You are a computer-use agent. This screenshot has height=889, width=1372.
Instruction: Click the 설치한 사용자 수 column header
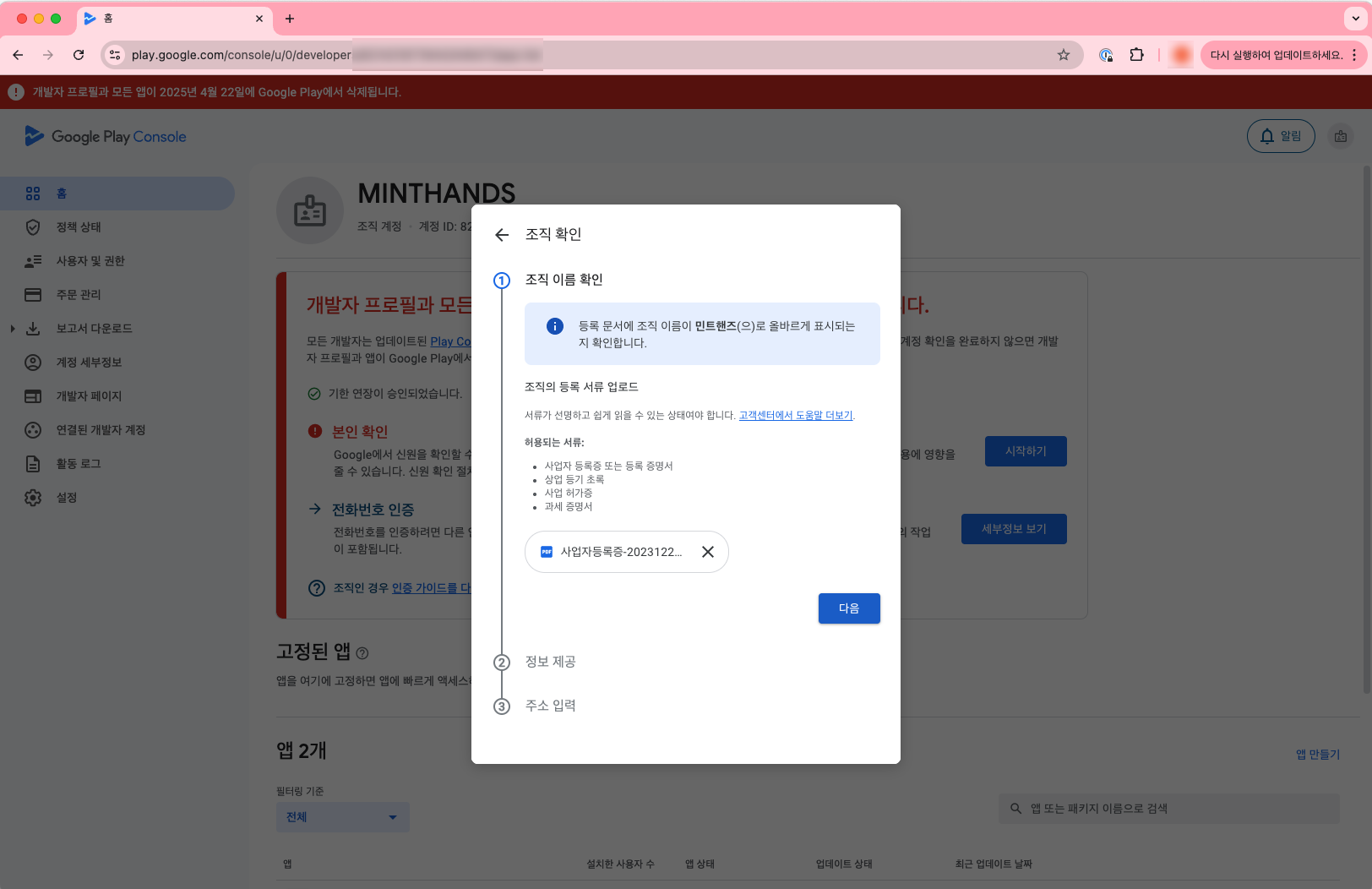(620, 864)
